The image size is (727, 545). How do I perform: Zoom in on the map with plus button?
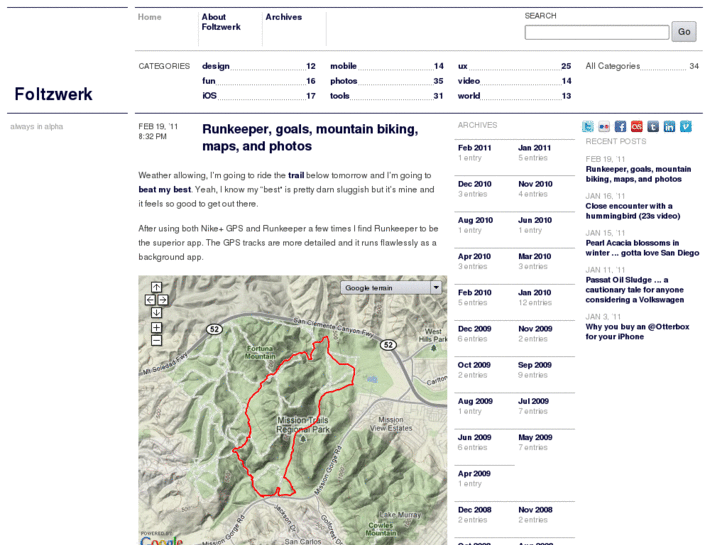[156, 327]
